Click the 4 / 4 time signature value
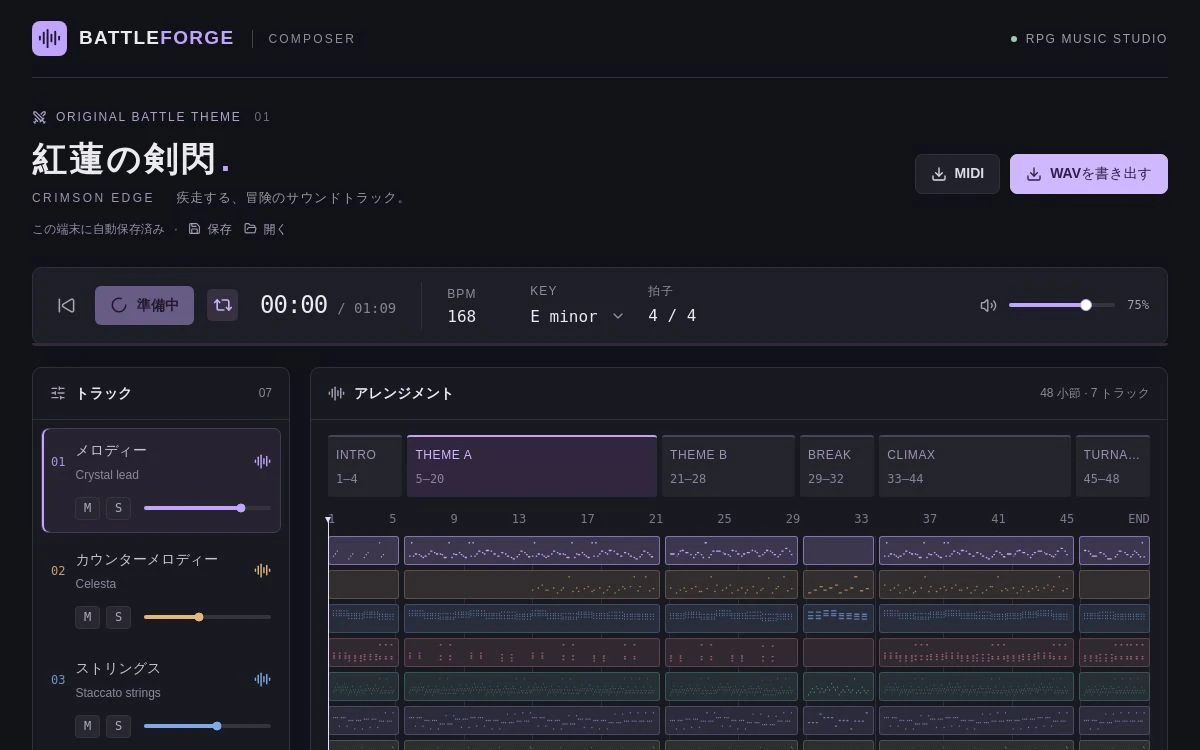The width and height of the screenshot is (1200, 750). (672, 316)
